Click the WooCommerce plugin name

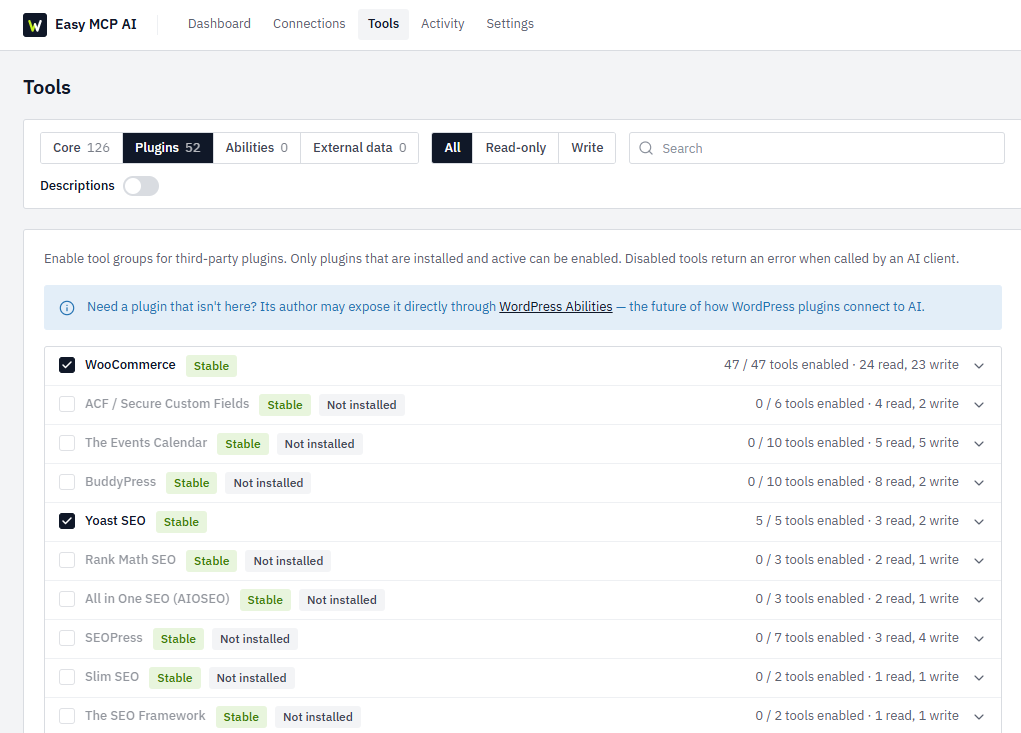(130, 365)
